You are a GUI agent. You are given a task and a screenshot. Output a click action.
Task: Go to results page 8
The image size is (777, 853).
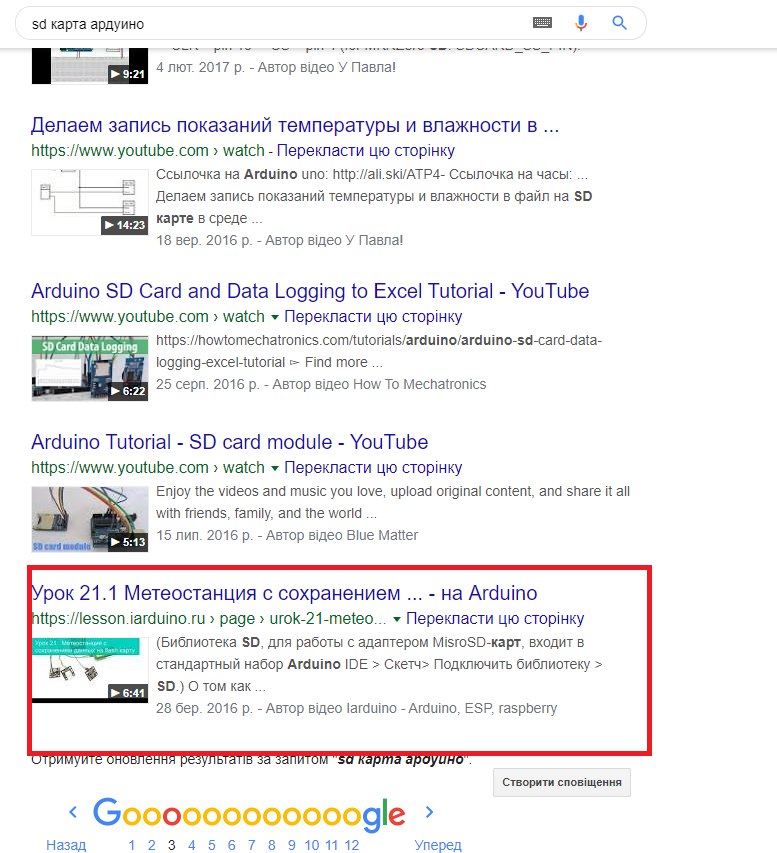272,845
